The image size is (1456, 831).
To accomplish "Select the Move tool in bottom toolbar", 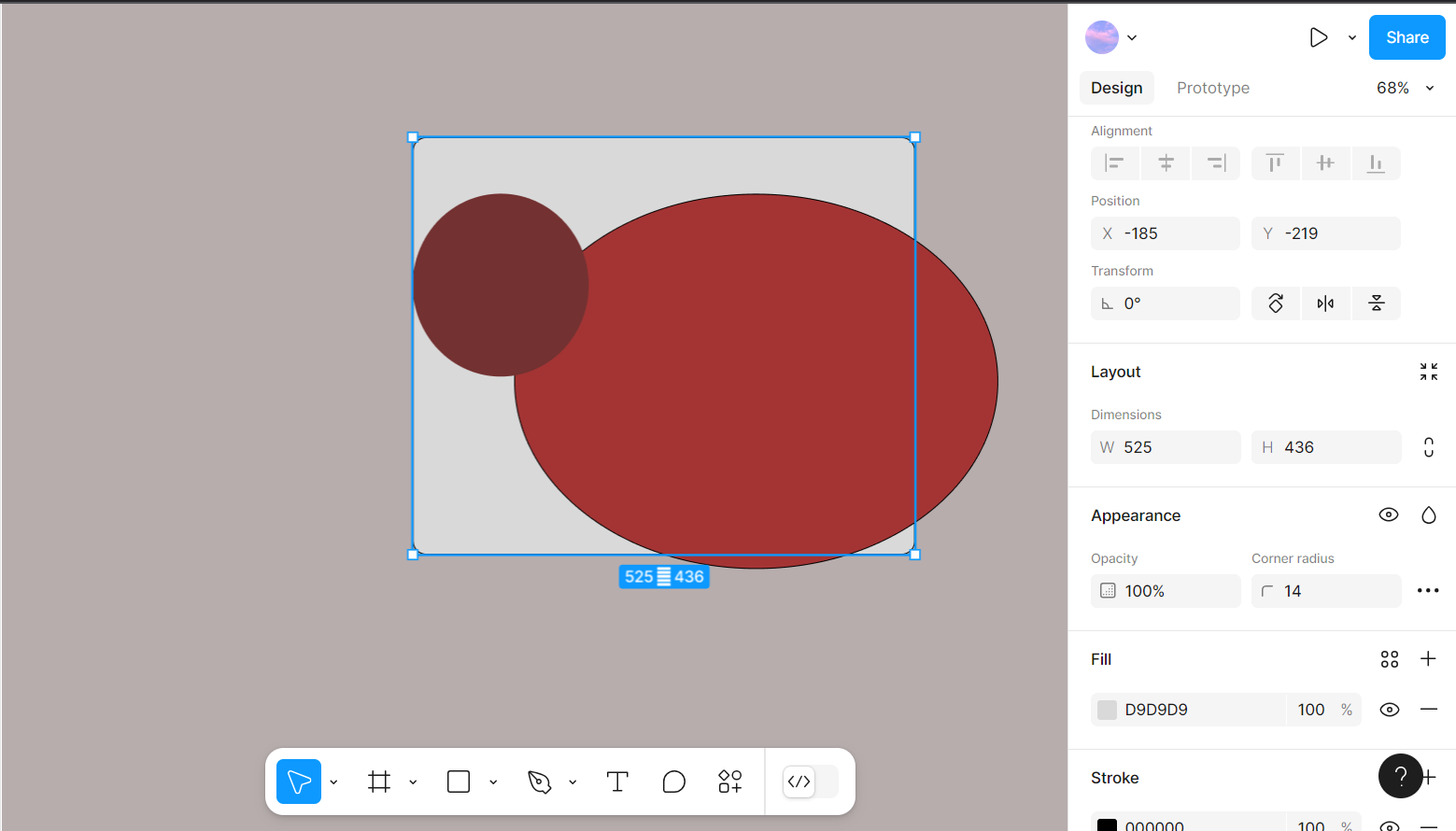I will tap(299, 782).
